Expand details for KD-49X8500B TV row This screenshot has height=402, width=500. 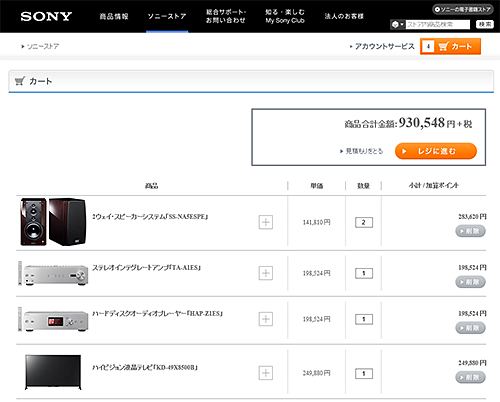point(266,373)
